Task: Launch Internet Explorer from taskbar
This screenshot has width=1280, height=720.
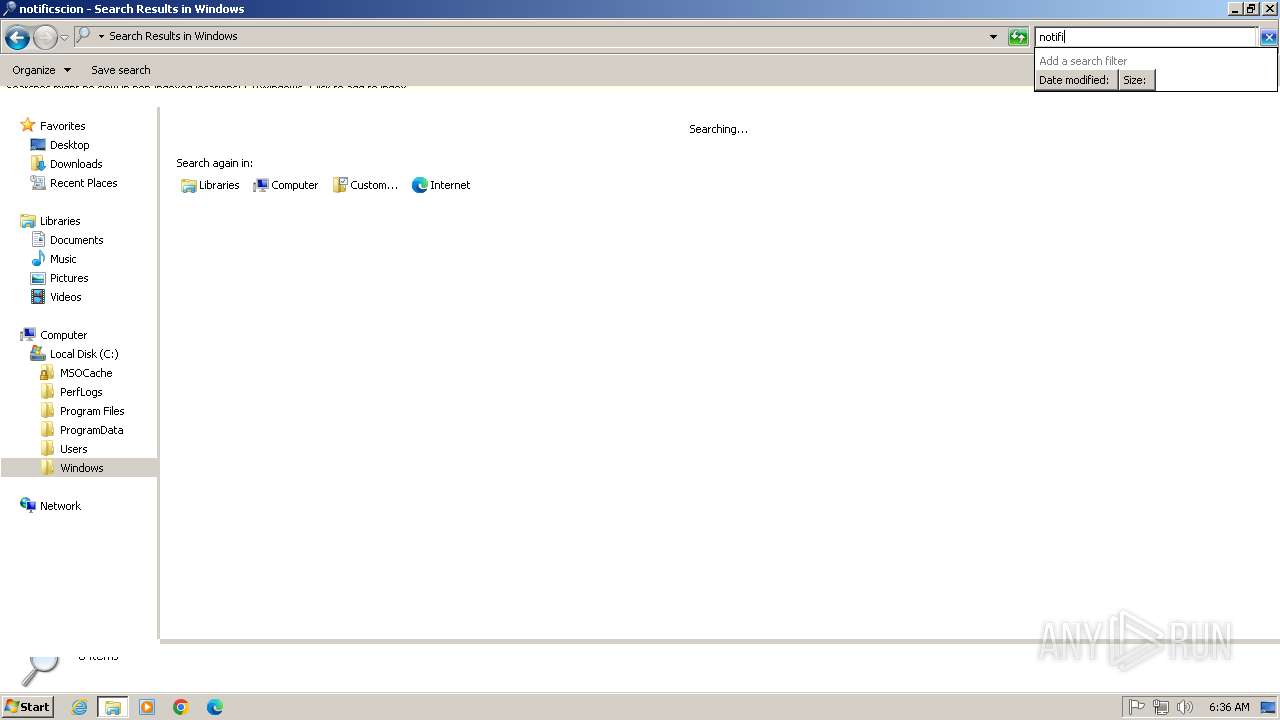Action: click(79, 707)
